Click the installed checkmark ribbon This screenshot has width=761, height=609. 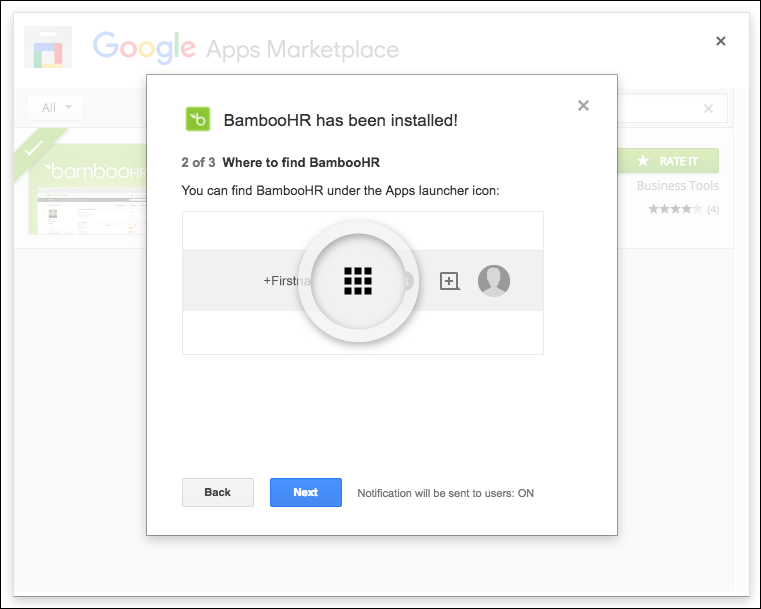pyautogui.click(x=35, y=147)
